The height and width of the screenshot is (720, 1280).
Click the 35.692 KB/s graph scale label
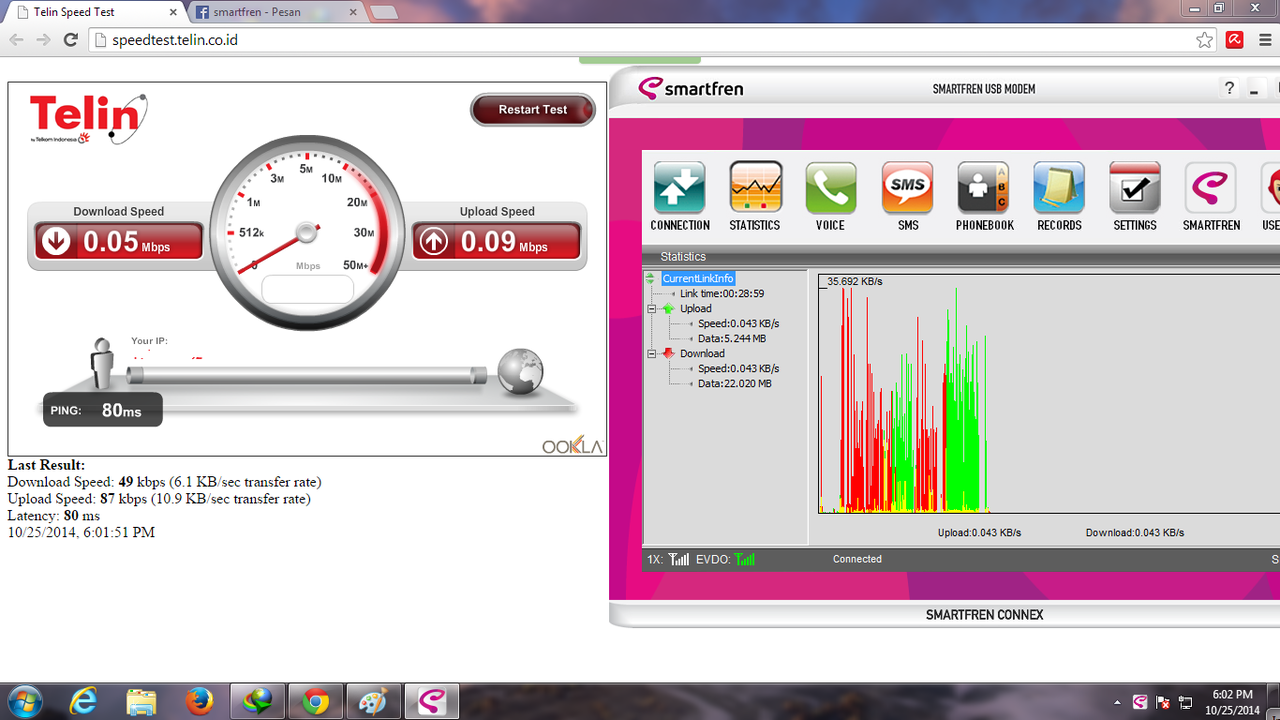(854, 282)
